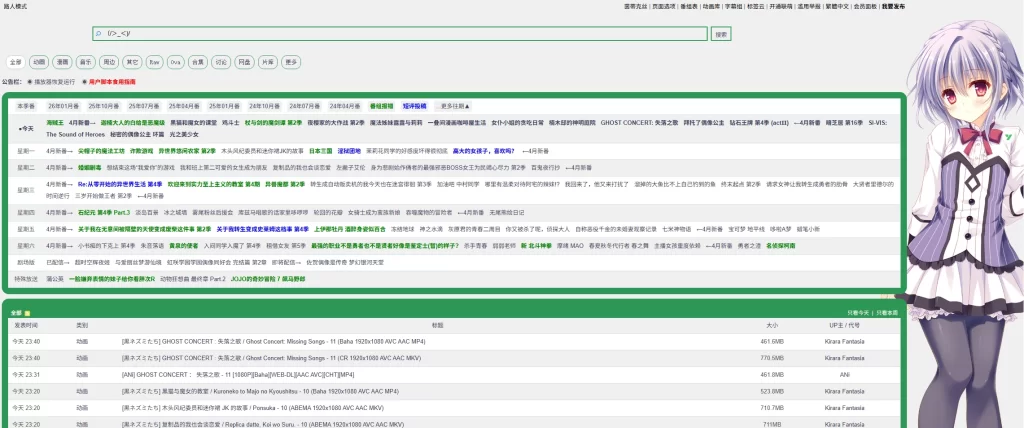Click the bold 我要发布 link

pos(893,6)
